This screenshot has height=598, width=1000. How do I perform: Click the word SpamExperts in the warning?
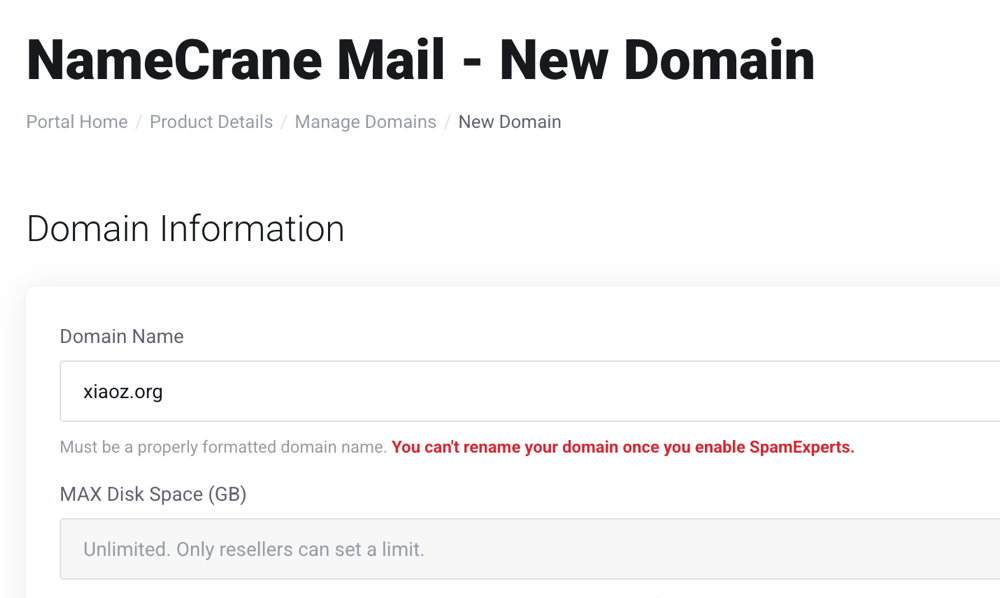[802, 447]
